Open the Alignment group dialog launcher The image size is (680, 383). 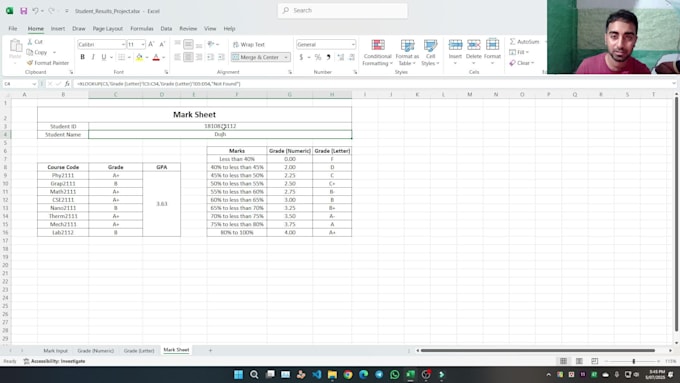pos(290,72)
